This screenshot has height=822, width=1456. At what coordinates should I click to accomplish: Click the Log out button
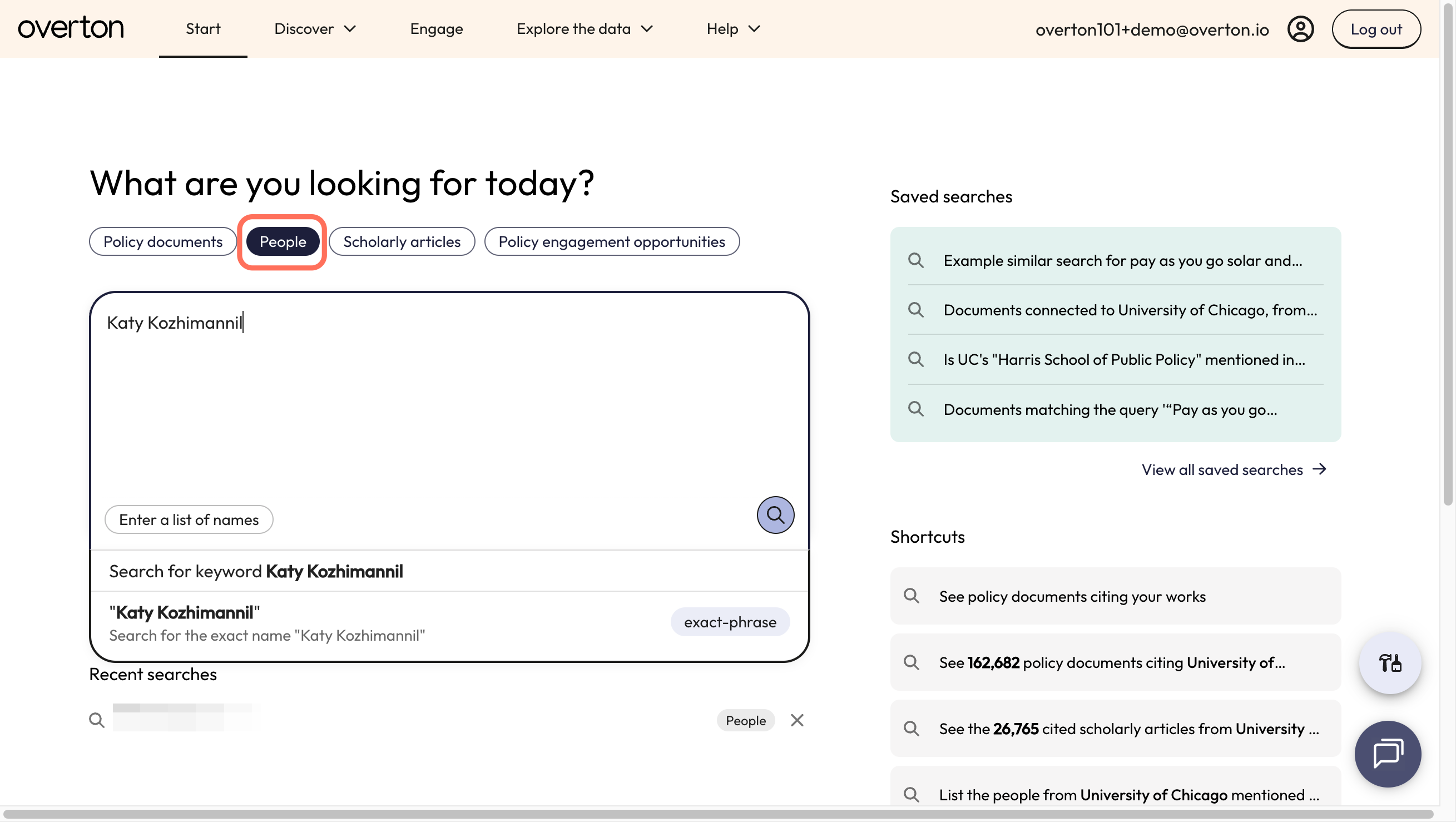click(x=1376, y=29)
